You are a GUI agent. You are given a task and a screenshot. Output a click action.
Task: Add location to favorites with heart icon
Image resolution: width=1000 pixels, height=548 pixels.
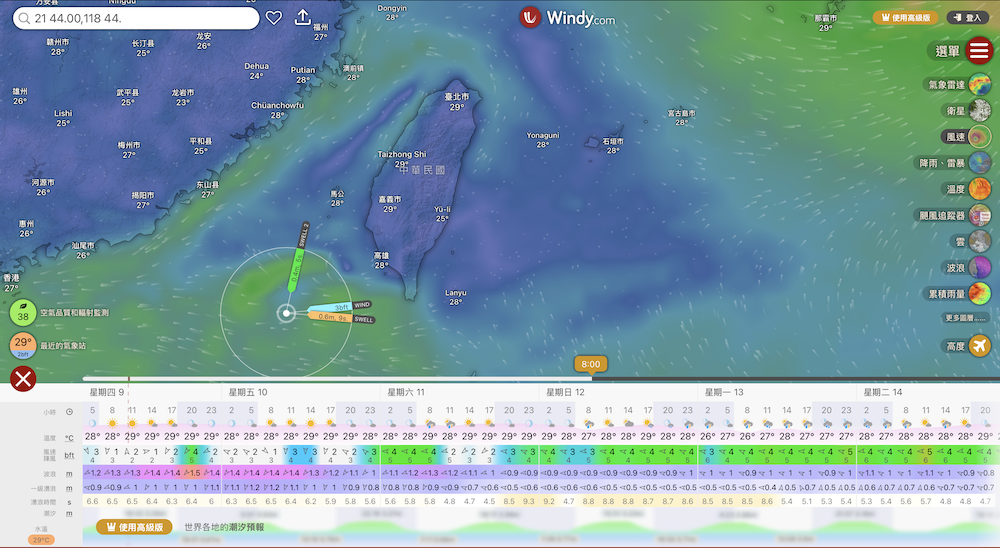click(274, 18)
